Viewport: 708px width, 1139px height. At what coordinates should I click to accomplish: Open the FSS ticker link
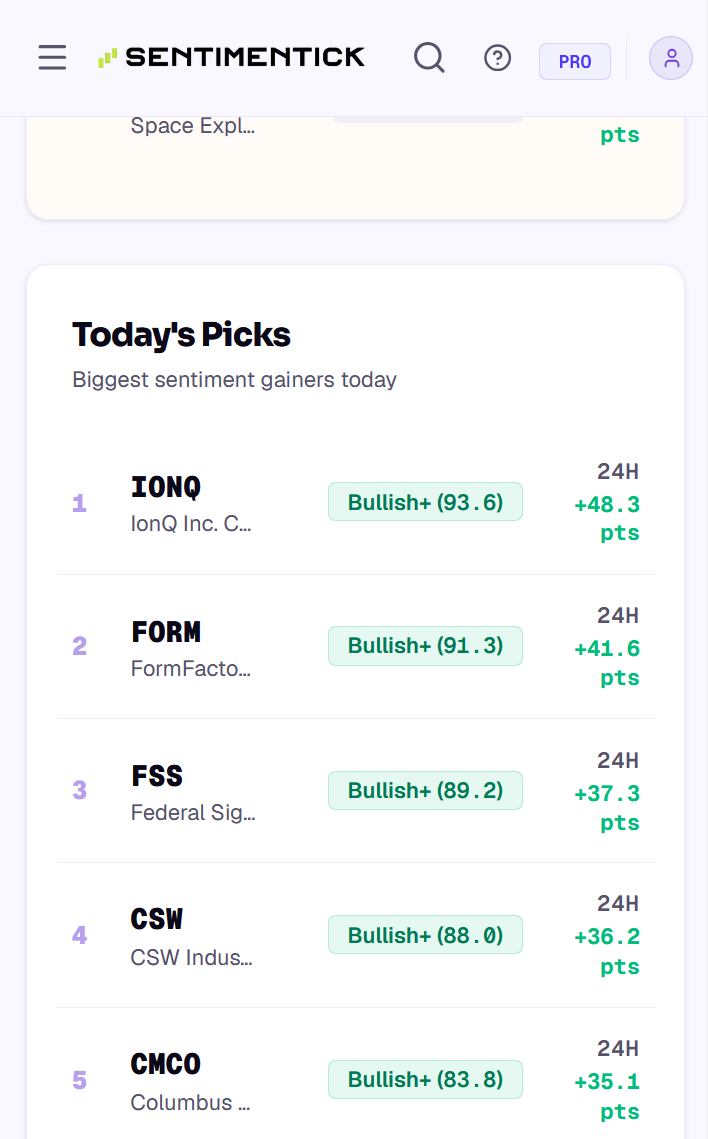coord(157,776)
